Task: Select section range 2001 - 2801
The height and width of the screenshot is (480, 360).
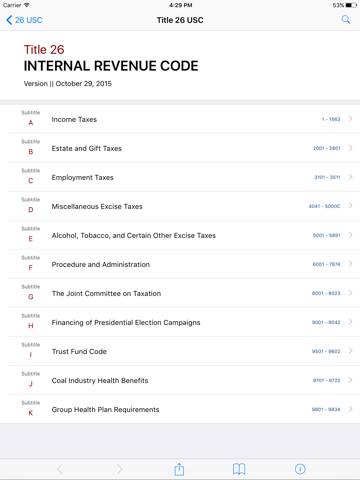Action: tap(327, 148)
